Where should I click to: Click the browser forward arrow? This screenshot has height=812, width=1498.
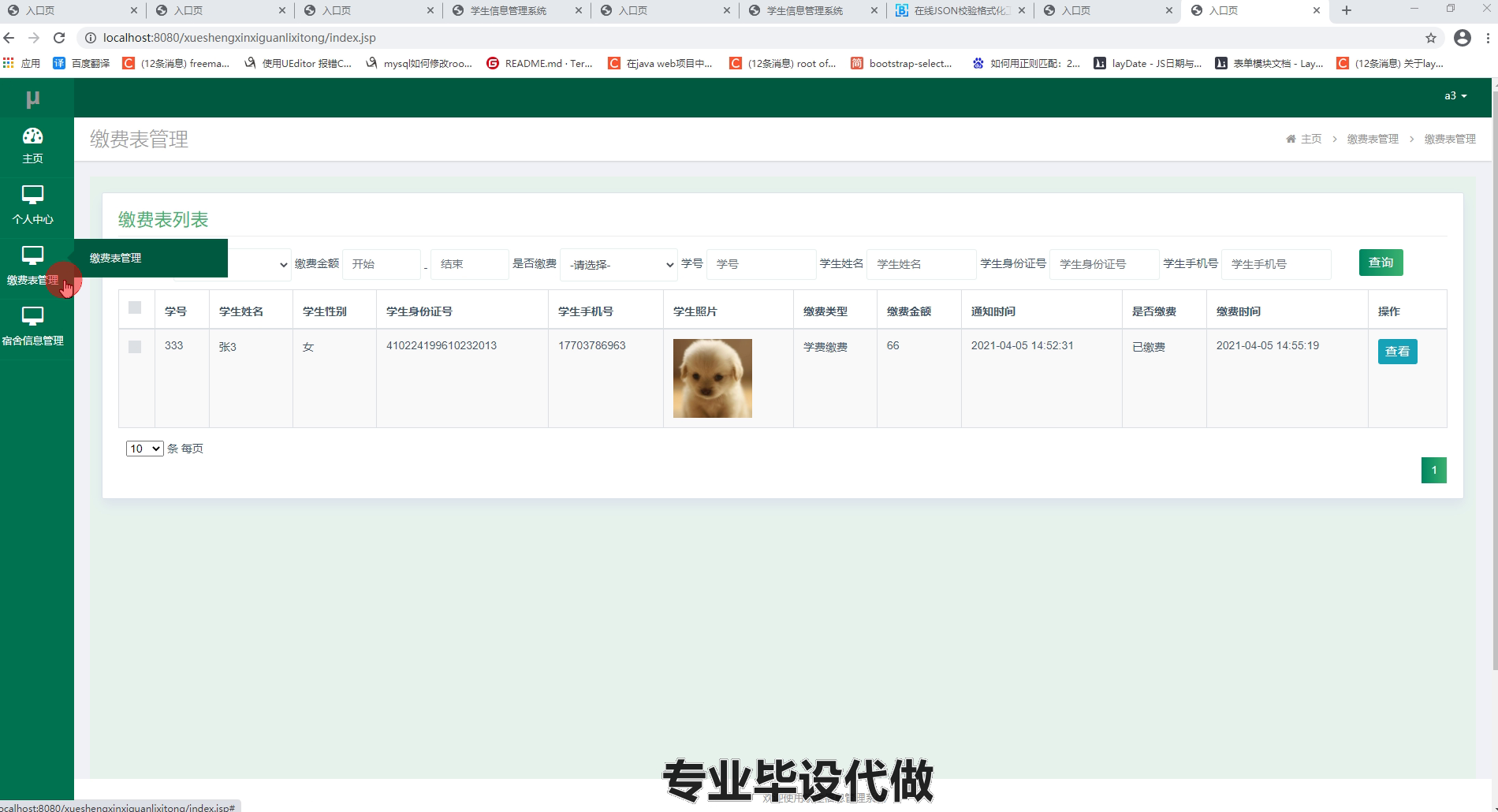coord(34,38)
